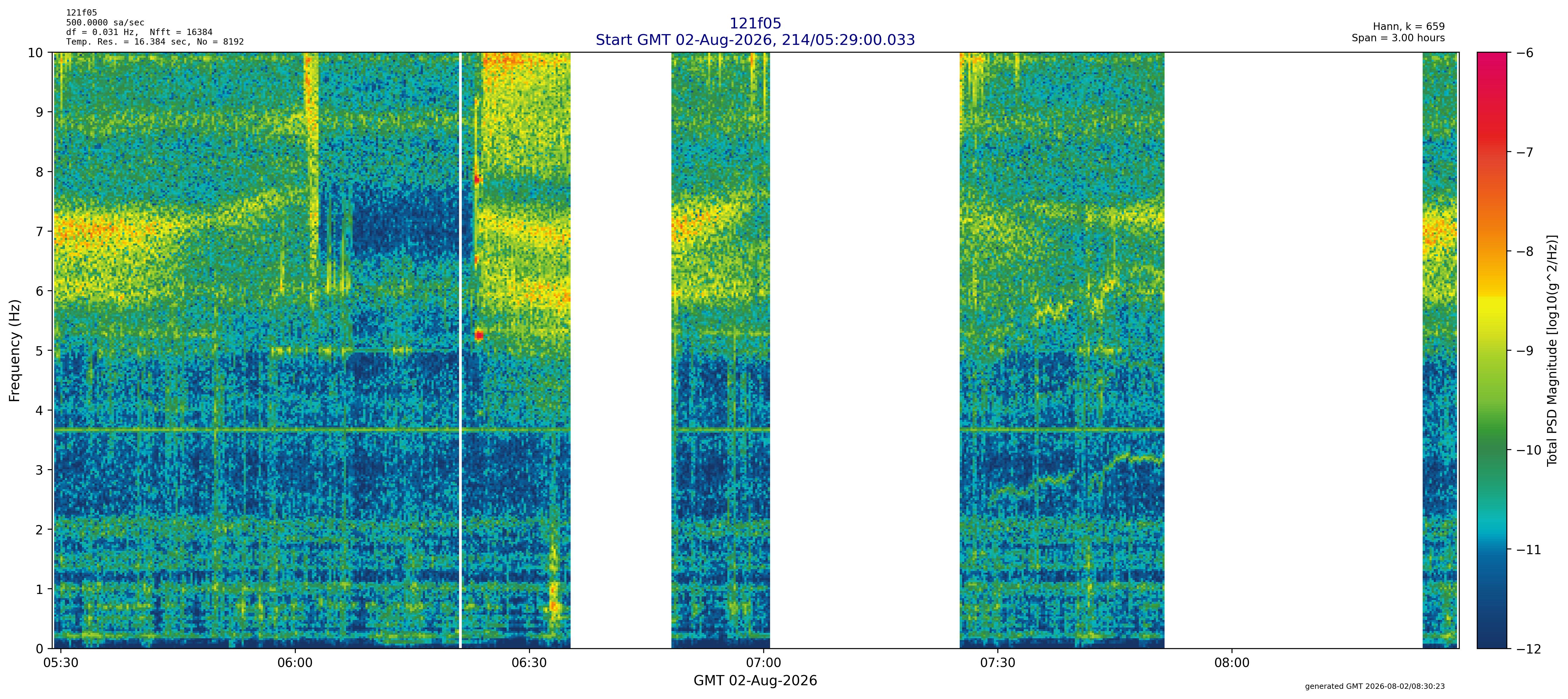Click the '8' tick on the frequency axis

coord(39,172)
